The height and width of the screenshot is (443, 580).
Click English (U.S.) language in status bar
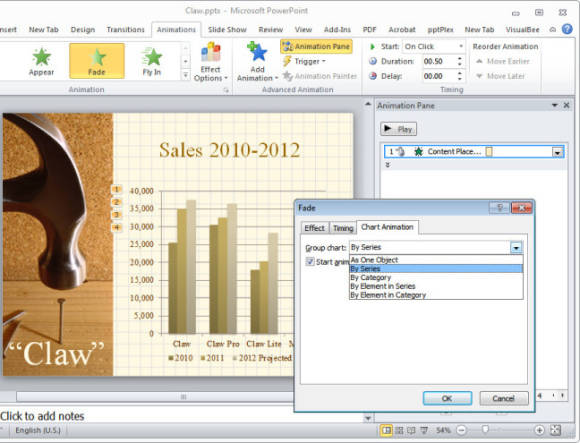click(38, 430)
